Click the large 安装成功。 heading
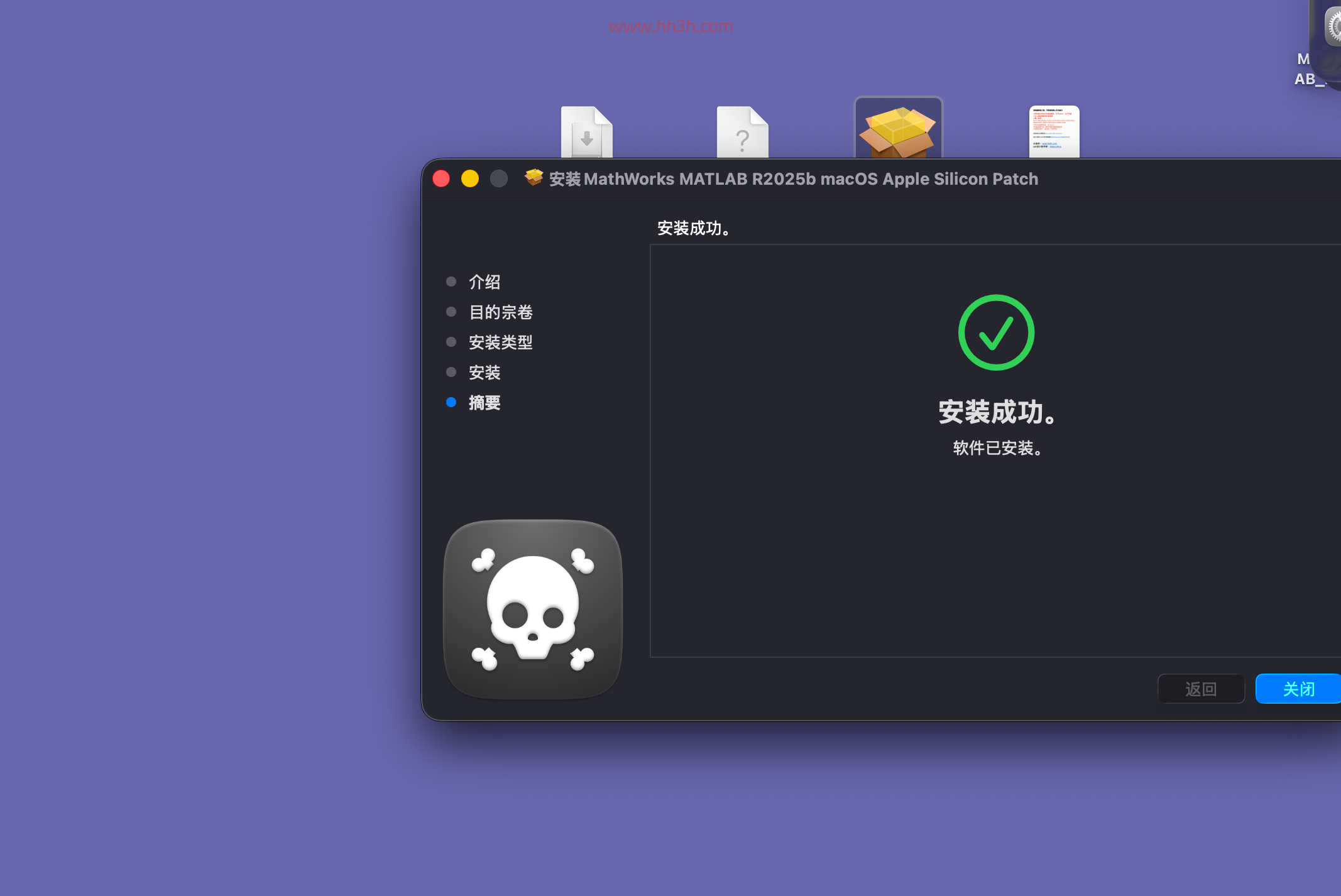The height and width of the screenshot is (896, 1341). (x=997, y=412)
